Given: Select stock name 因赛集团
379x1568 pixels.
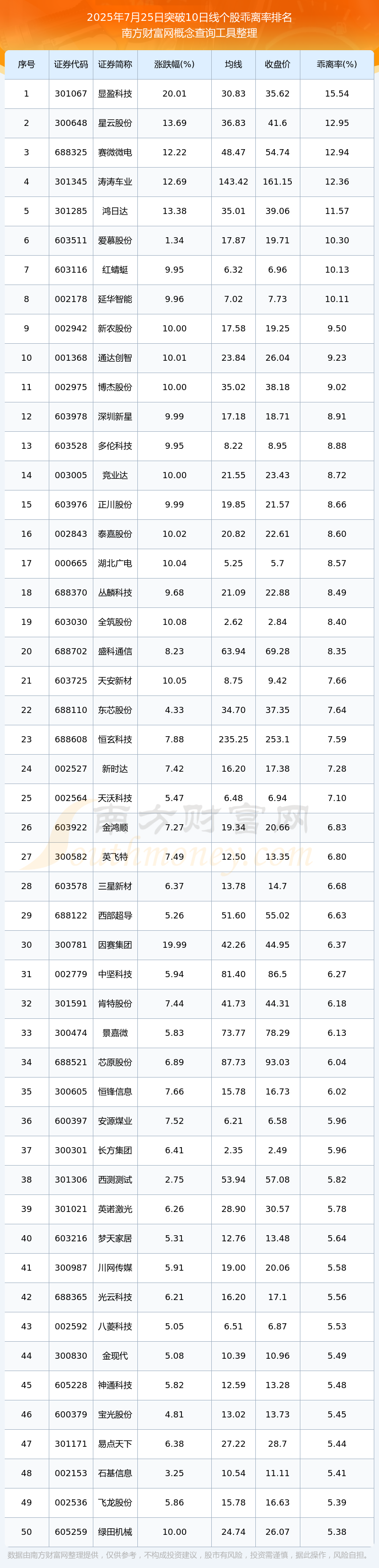Looking at the screenshot, I should (115, 944).
